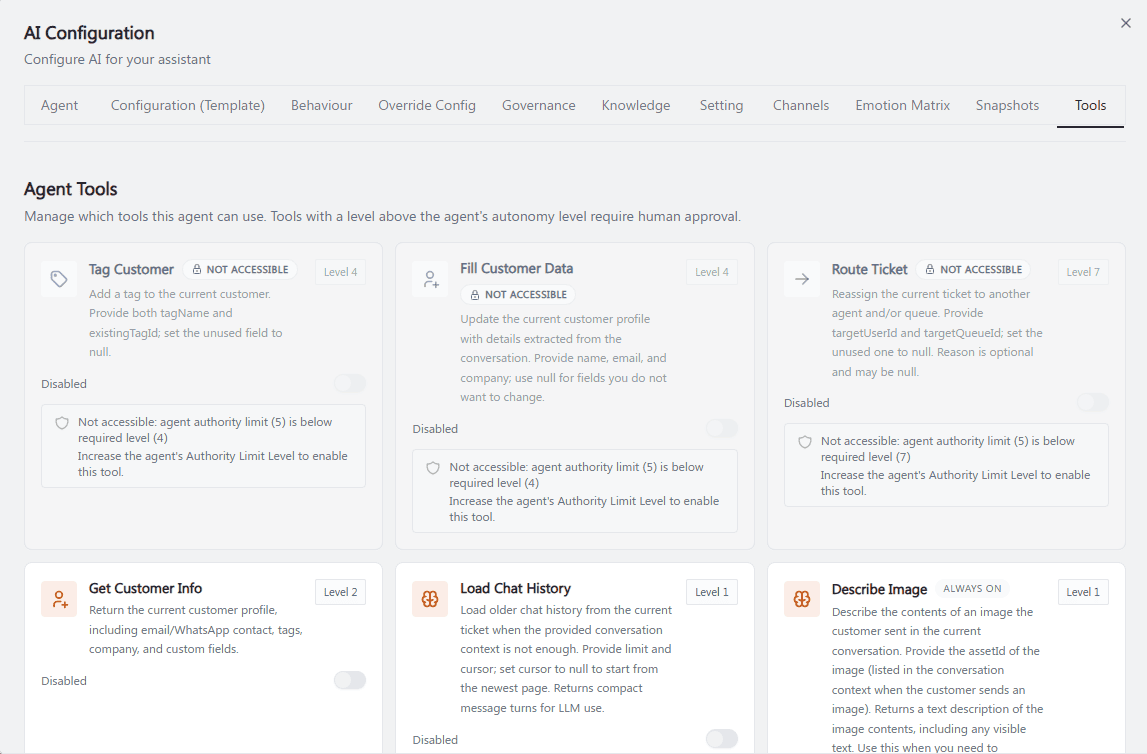The width and height of the screenshot is (1147, 754).
Task: Close the AI Configuration dialog
Action: click(1126, 23)
